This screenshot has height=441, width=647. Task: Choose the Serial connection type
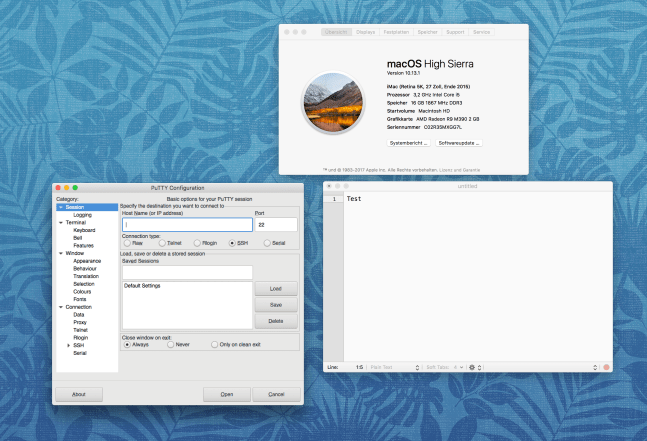[x=267, y=242]
